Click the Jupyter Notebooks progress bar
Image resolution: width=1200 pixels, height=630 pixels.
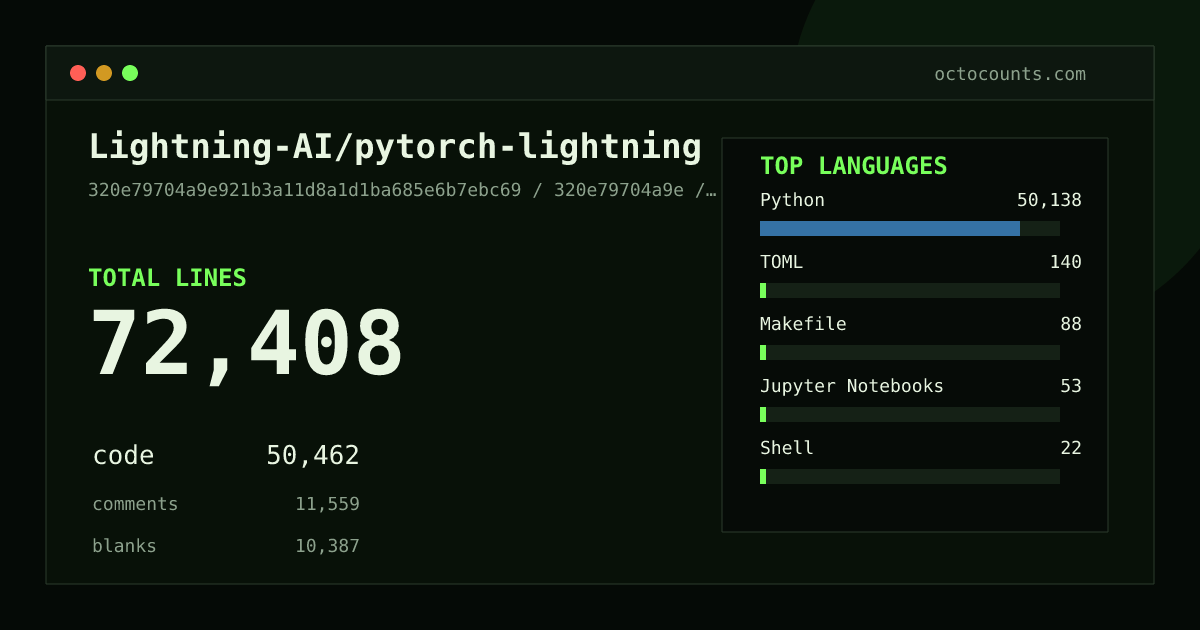(910, 414)
